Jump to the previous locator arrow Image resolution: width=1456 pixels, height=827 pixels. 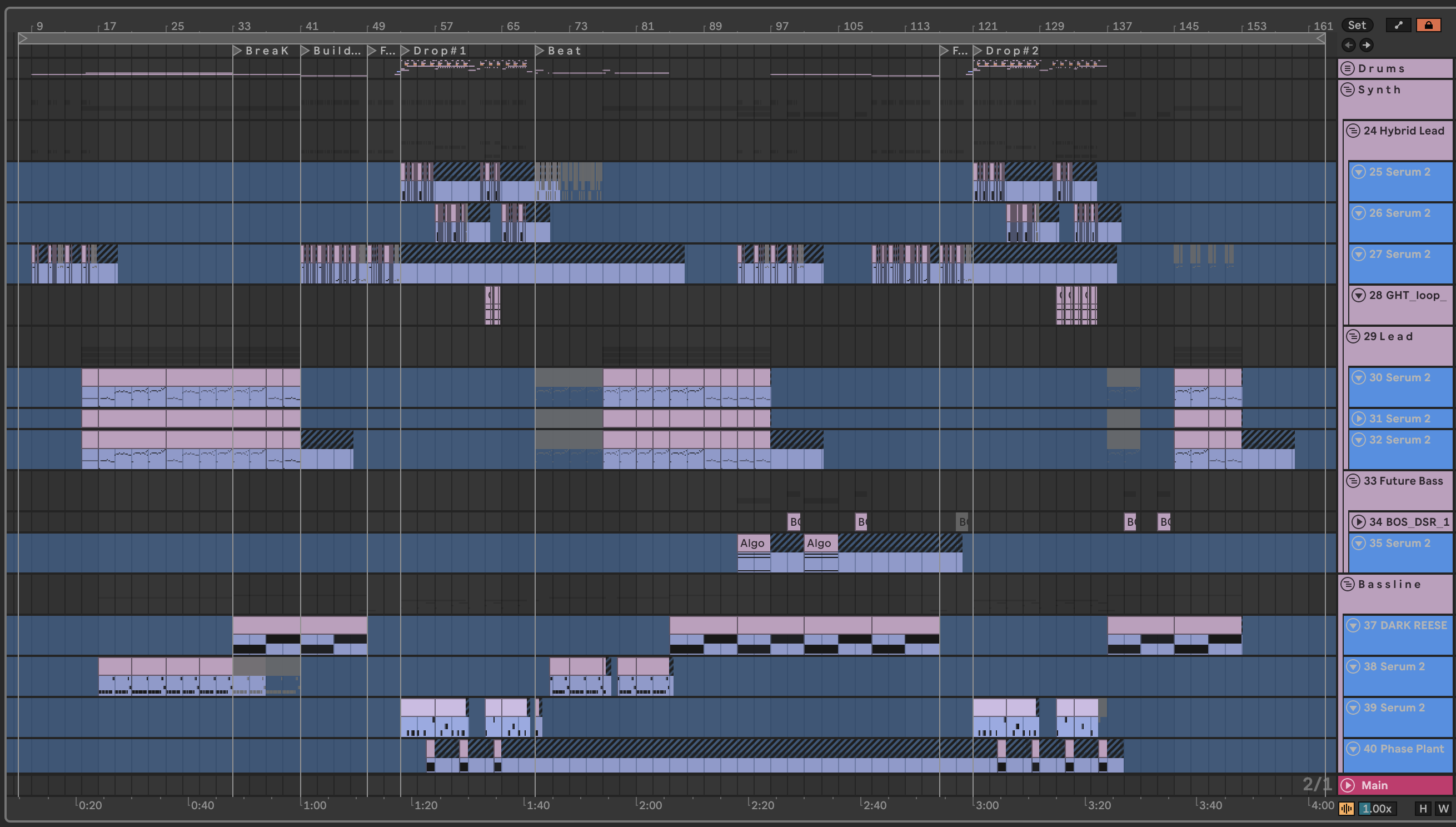(1349, 45)
